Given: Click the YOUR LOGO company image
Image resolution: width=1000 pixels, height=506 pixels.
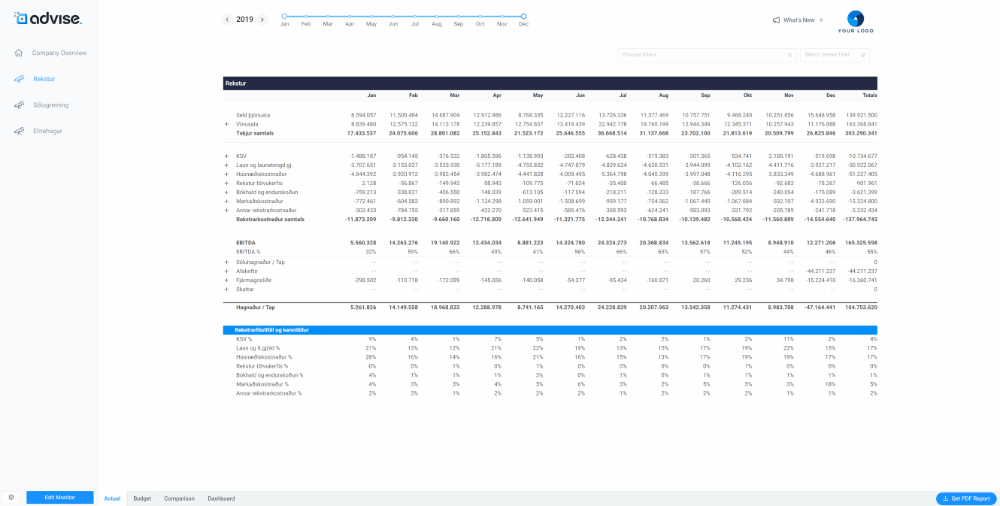Looking at the screenshot, I should tap(856, 21).
